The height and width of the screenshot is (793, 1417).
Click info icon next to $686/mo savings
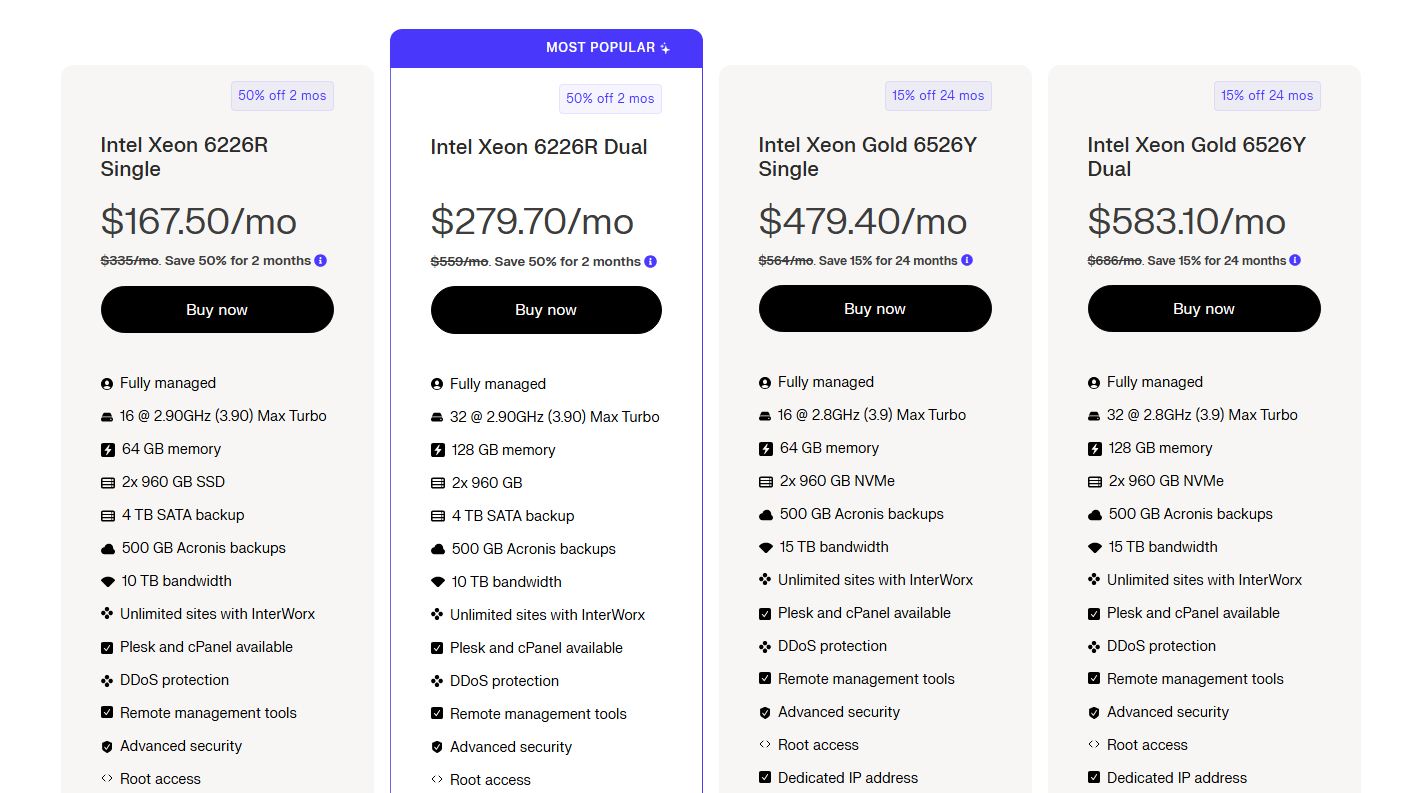point(1295,261)
